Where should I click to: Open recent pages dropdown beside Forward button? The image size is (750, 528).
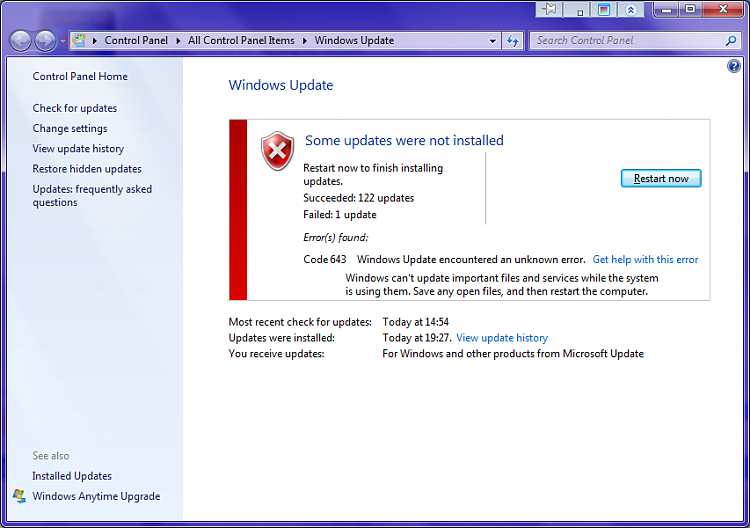62,41
